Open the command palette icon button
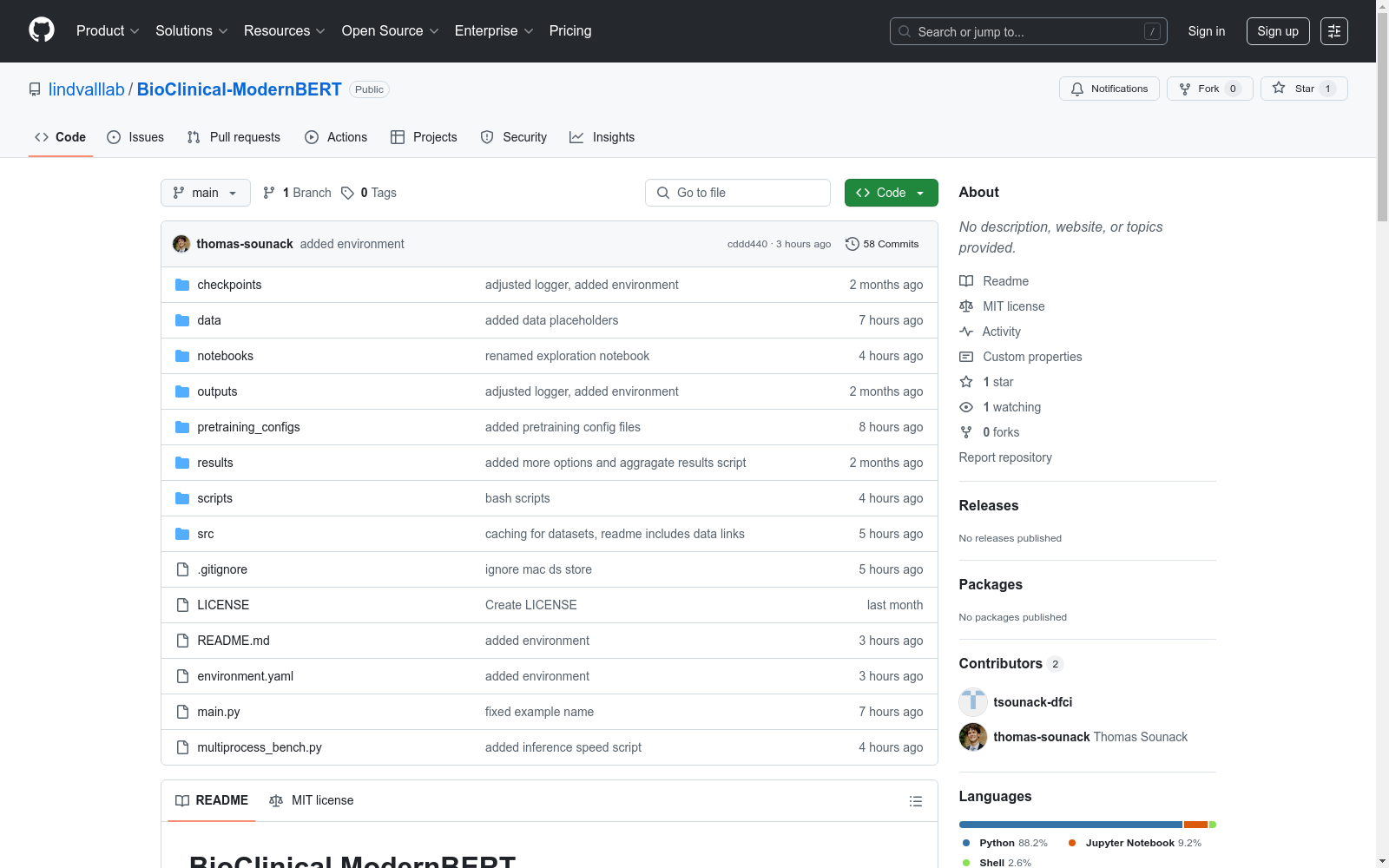 (x=1334, y=31)
